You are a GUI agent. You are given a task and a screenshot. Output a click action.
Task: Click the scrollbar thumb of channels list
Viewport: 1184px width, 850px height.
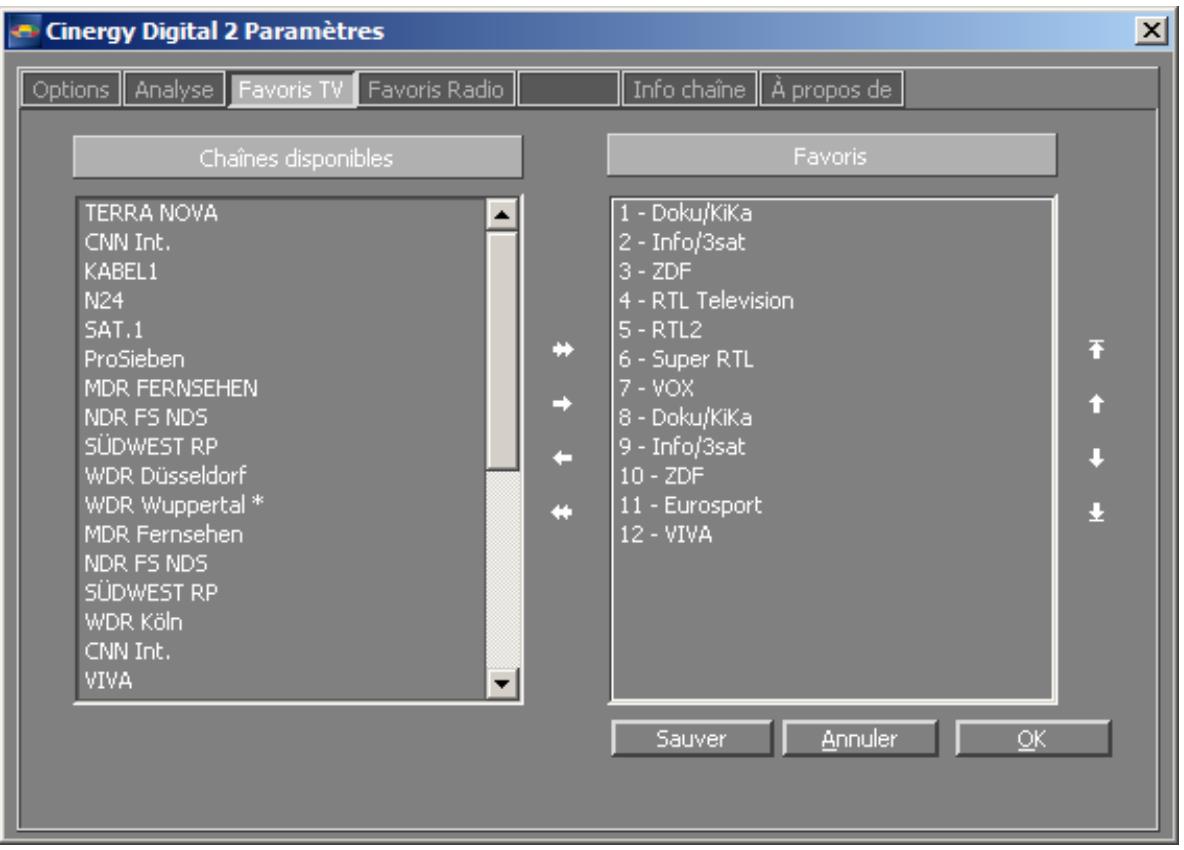[x=502, y=350]
